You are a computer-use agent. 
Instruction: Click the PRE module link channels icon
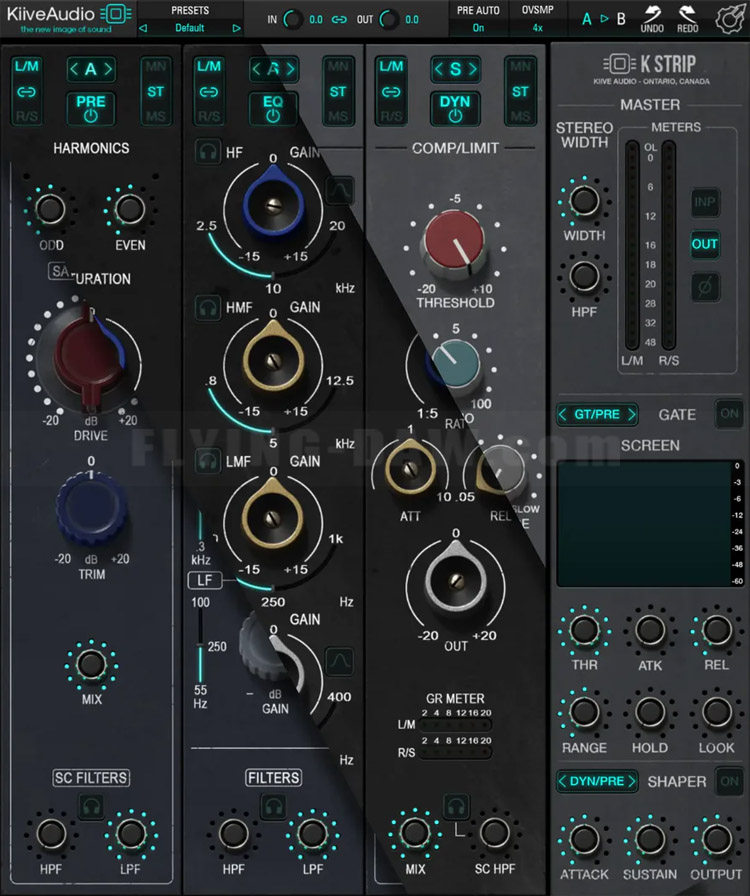click(26, 91)
